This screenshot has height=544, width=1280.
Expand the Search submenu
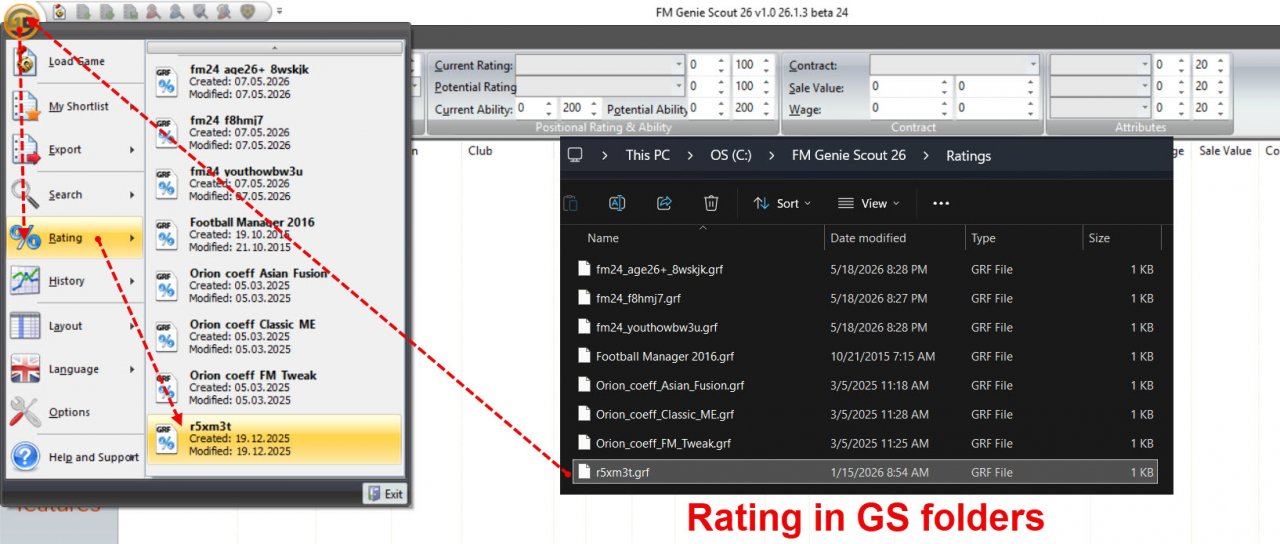click(x=75, y=195)
